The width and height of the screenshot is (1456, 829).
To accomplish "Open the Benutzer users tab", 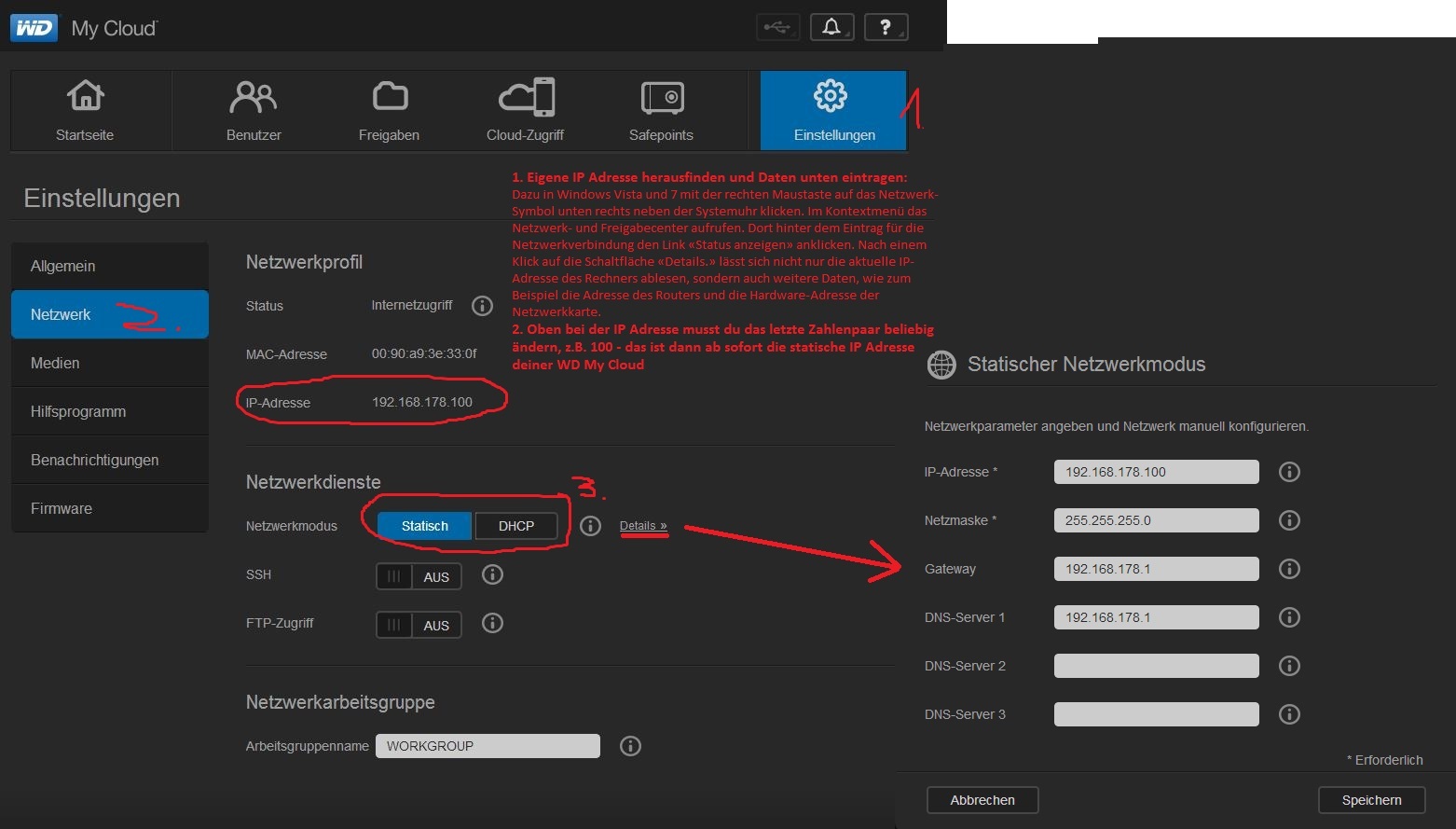I will pyautogui.click(x=254, y=110).
